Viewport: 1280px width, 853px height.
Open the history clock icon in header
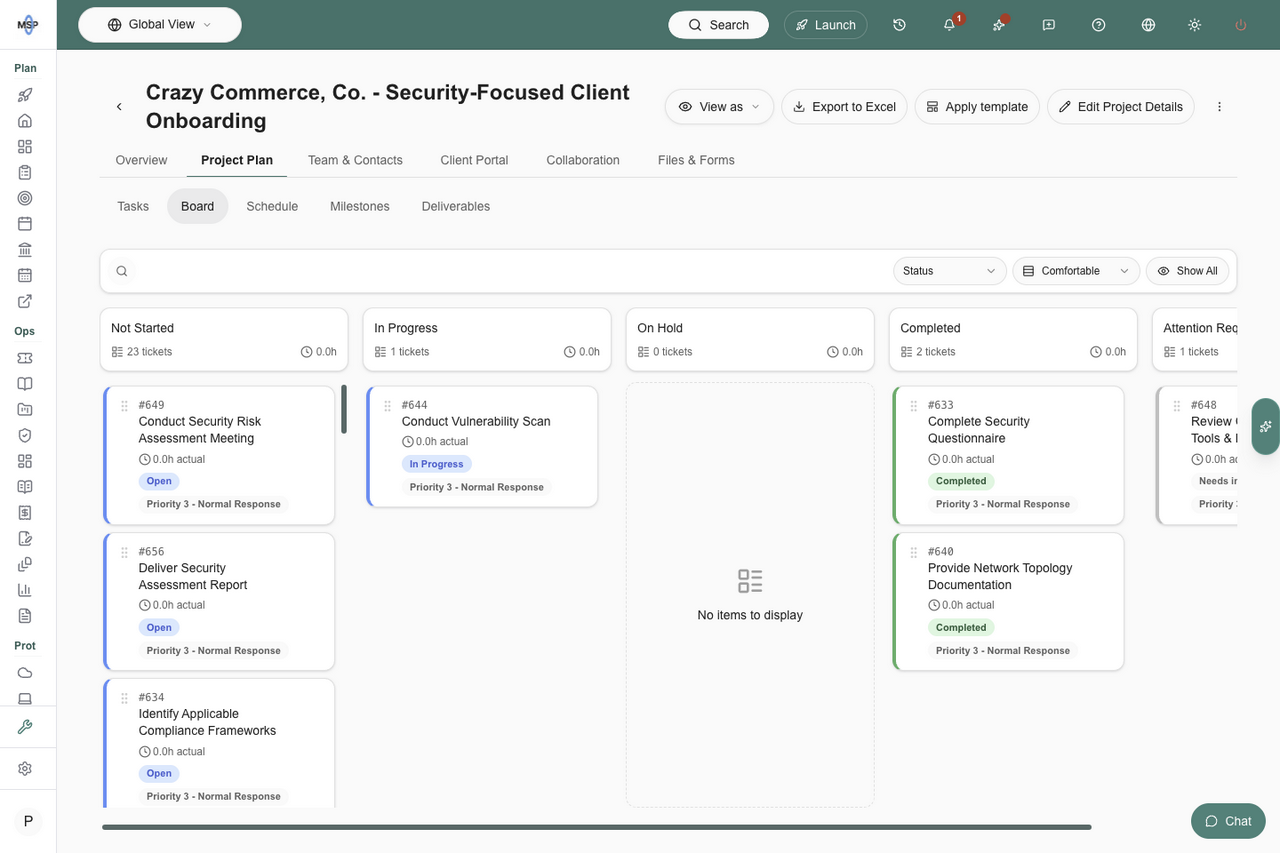899,25
